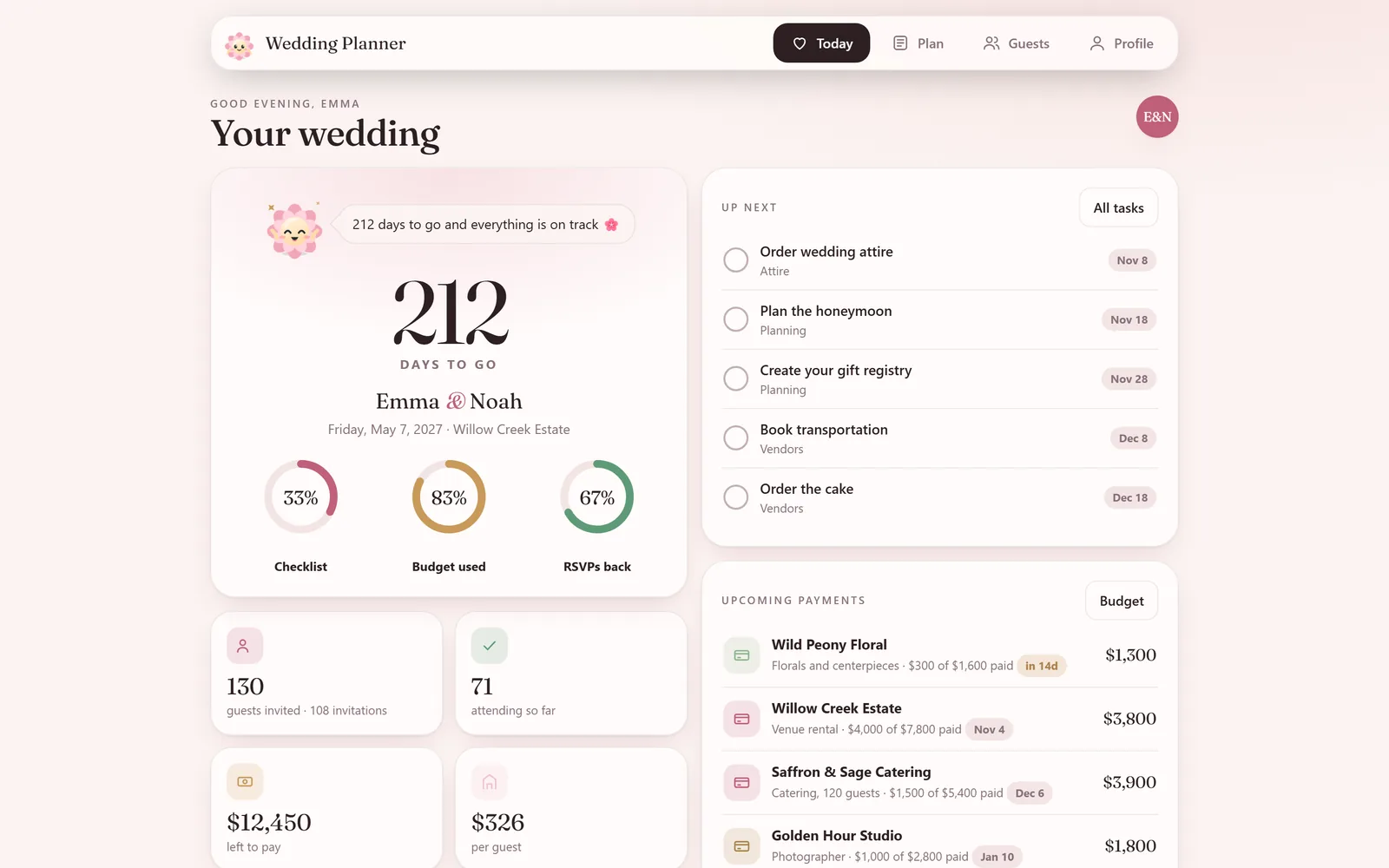Open the Profile tab
This screenshot has width=1389, height=868.
tap(1121, 43)
